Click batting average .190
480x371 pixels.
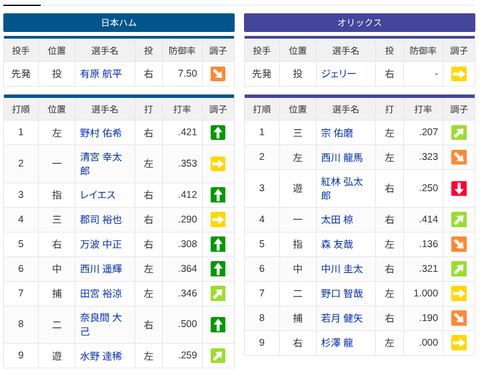click(x=428, y=318)
